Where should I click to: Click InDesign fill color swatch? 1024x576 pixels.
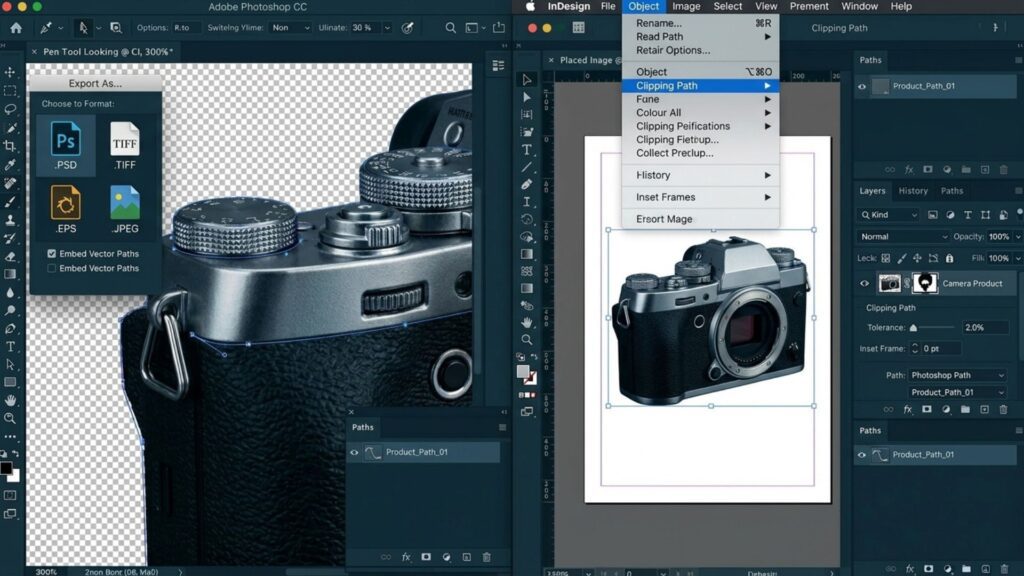(x=522, y=372)
